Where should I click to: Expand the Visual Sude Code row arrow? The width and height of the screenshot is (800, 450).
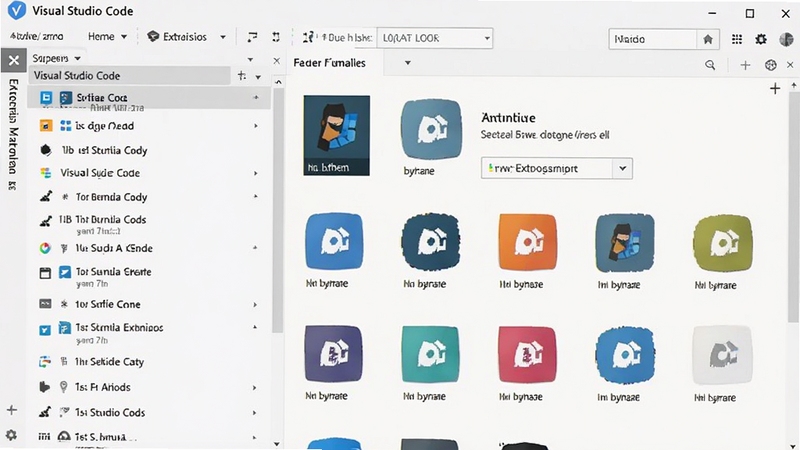click(x=256, y=173)
